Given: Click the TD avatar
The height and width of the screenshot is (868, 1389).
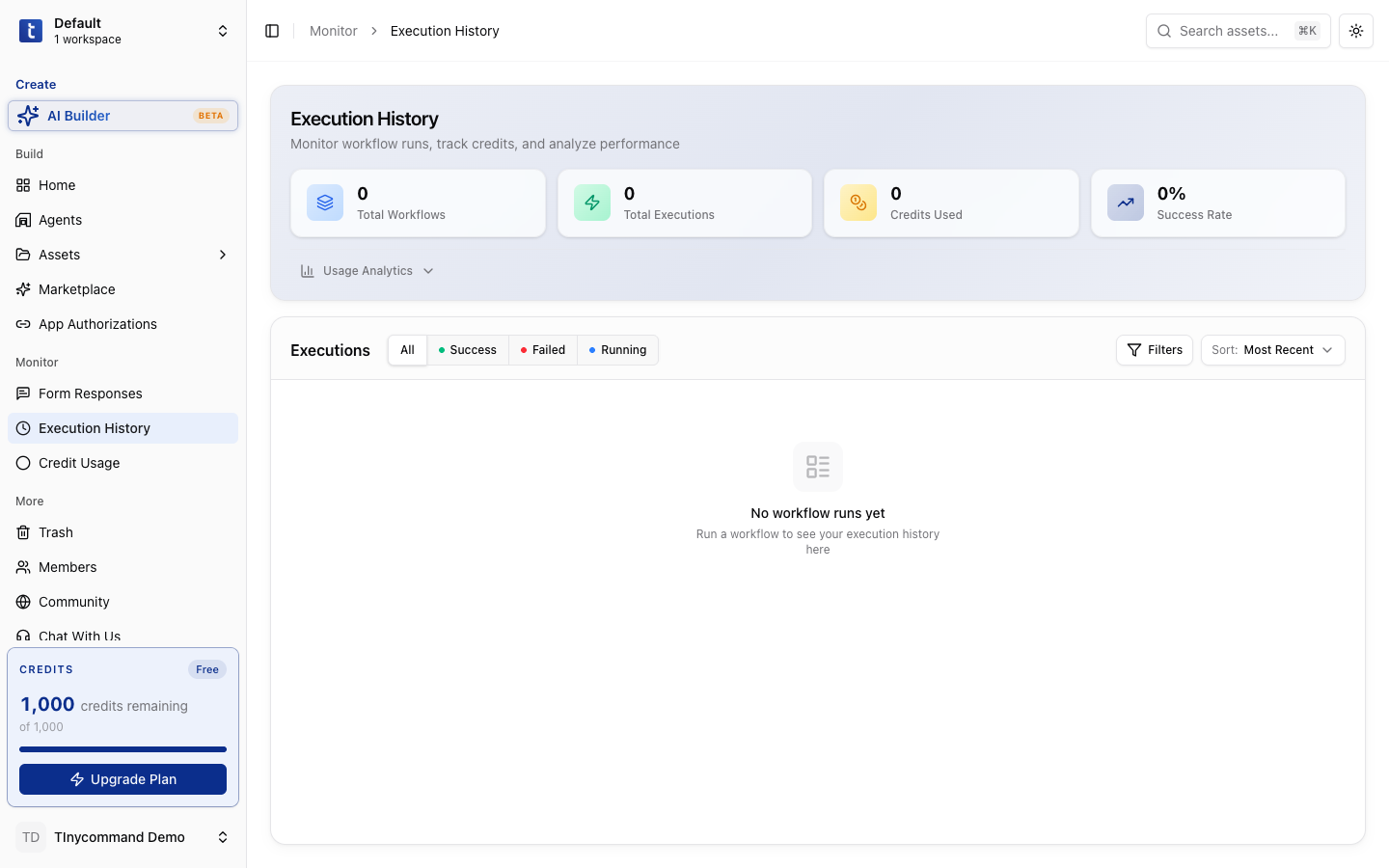Looking at the screenshot, I should coord(31,837).
